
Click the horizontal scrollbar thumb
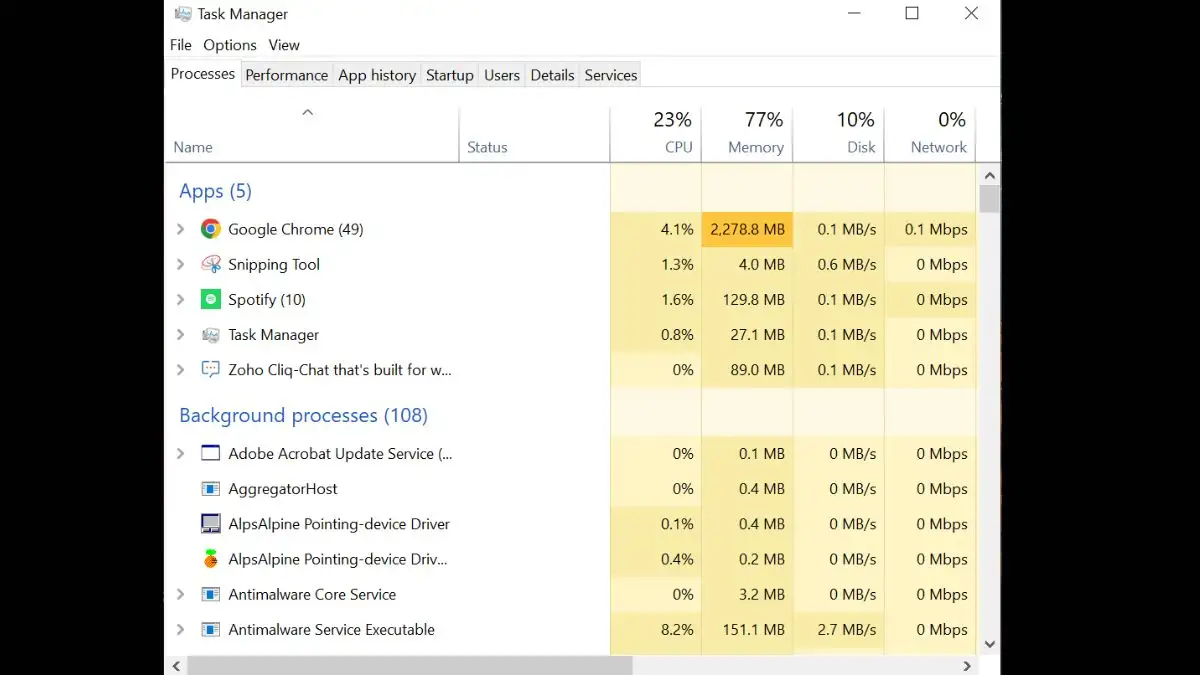click(x=410, y=665)
